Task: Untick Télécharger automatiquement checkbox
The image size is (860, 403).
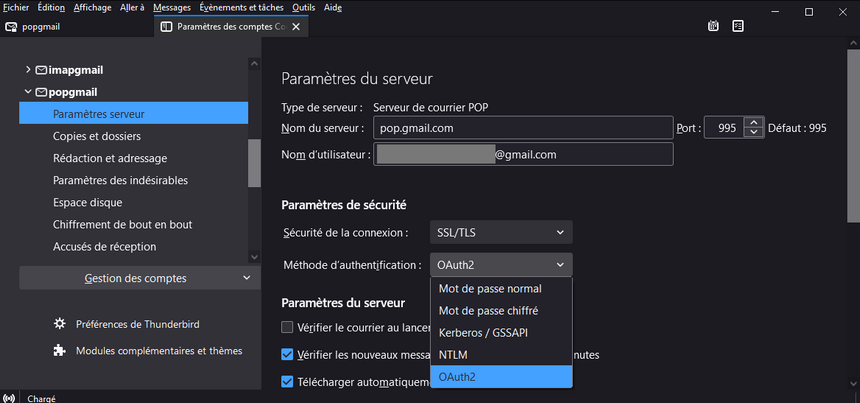Action: [288, 381]
